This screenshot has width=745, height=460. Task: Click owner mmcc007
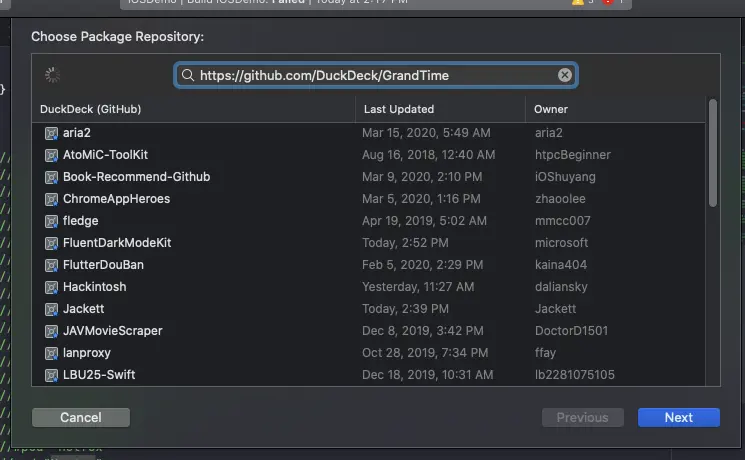pos(563,220)
